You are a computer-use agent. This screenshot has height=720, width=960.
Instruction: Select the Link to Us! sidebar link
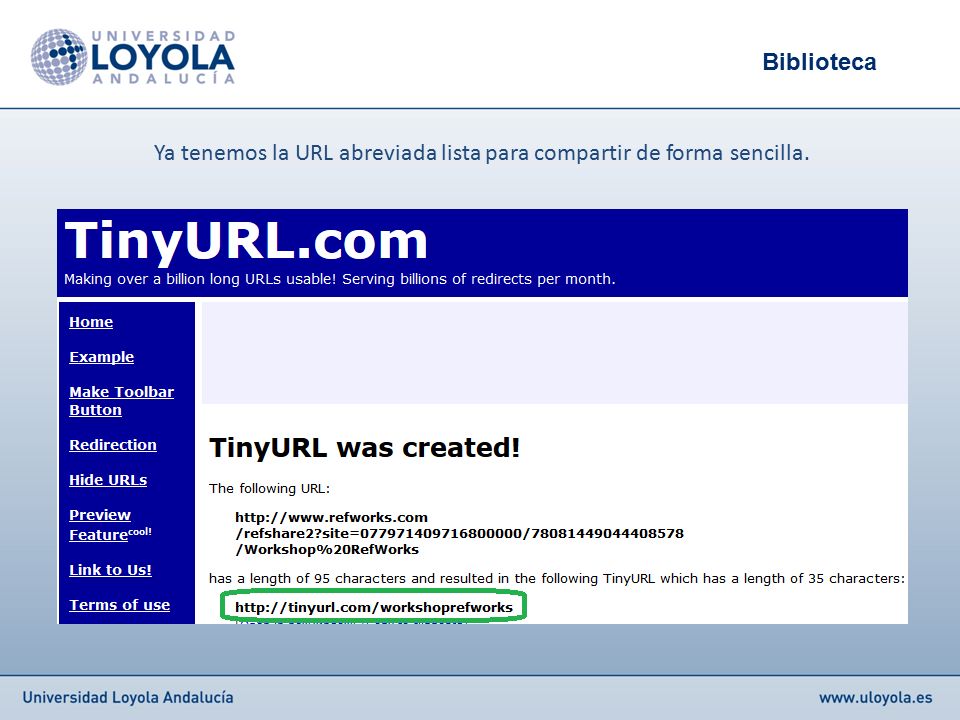(x=110, y=570)
